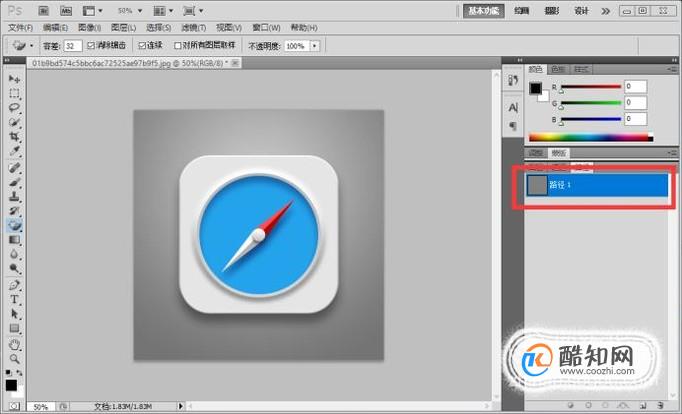Open the View (视图) menu
The width and height of the screenshot is (682, 414).
point(229,28)
